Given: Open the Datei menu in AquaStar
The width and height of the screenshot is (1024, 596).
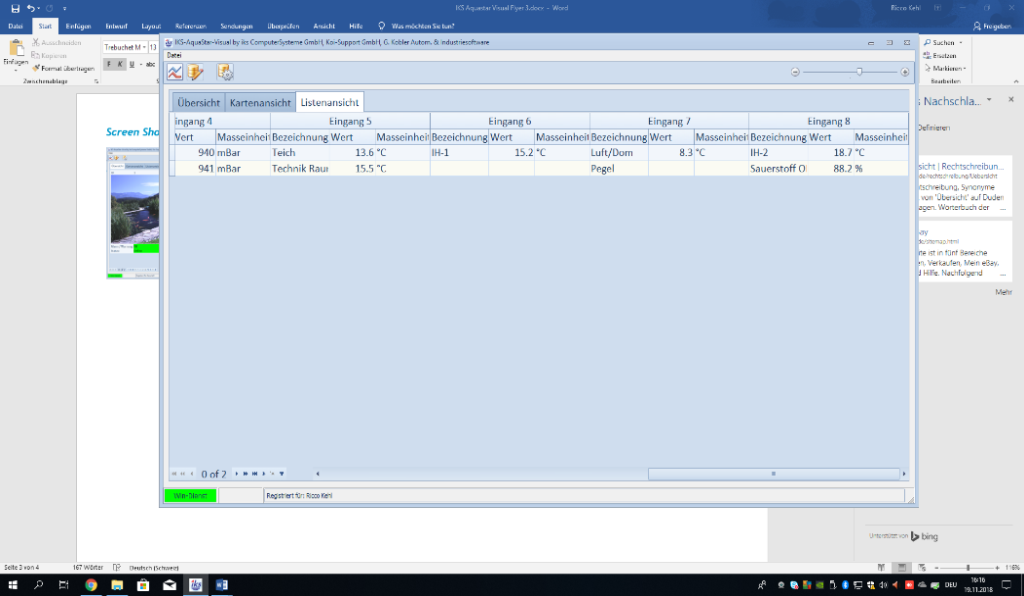Looking at the screenshot, I should 174,54.
